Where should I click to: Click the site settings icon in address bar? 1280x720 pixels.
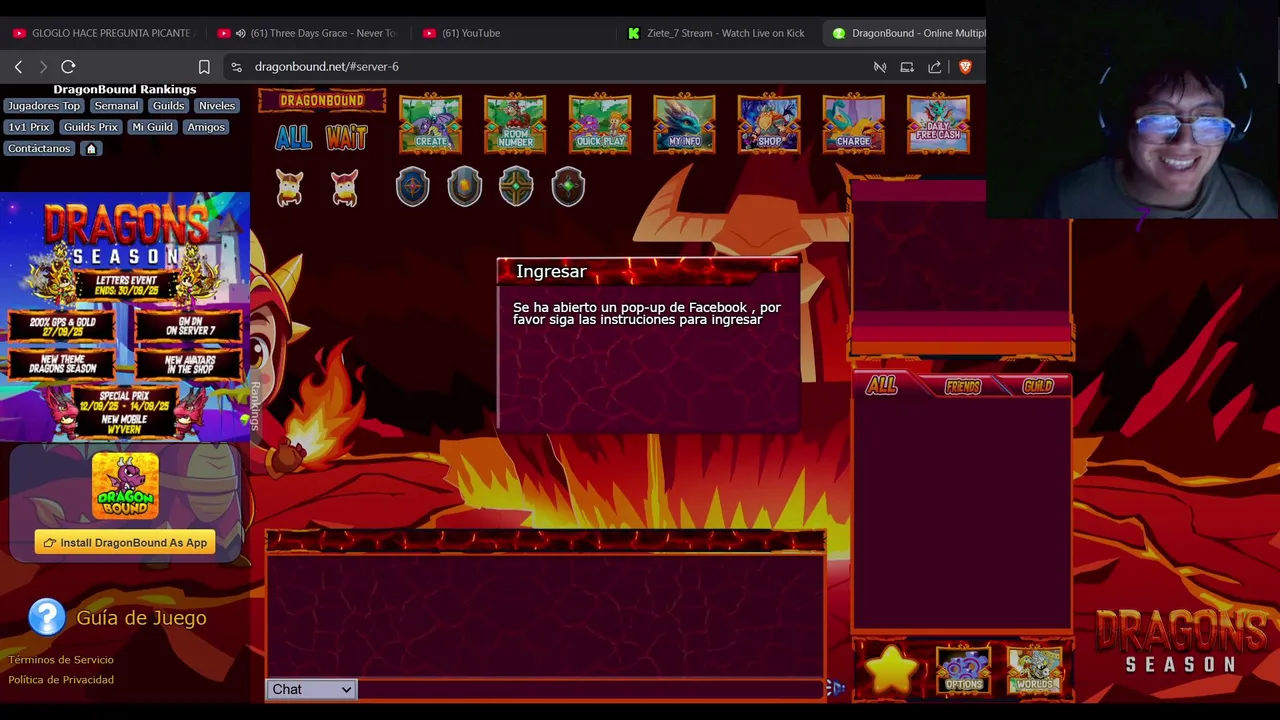click(x=236, y=67)
